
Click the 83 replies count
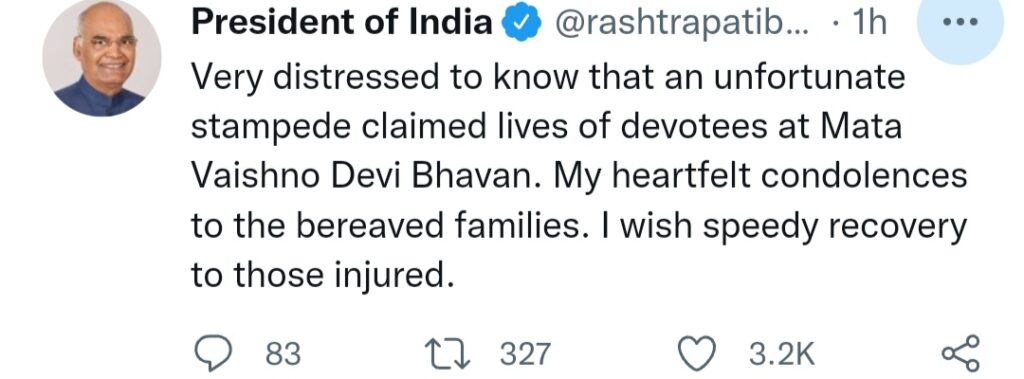click(283, 354)
